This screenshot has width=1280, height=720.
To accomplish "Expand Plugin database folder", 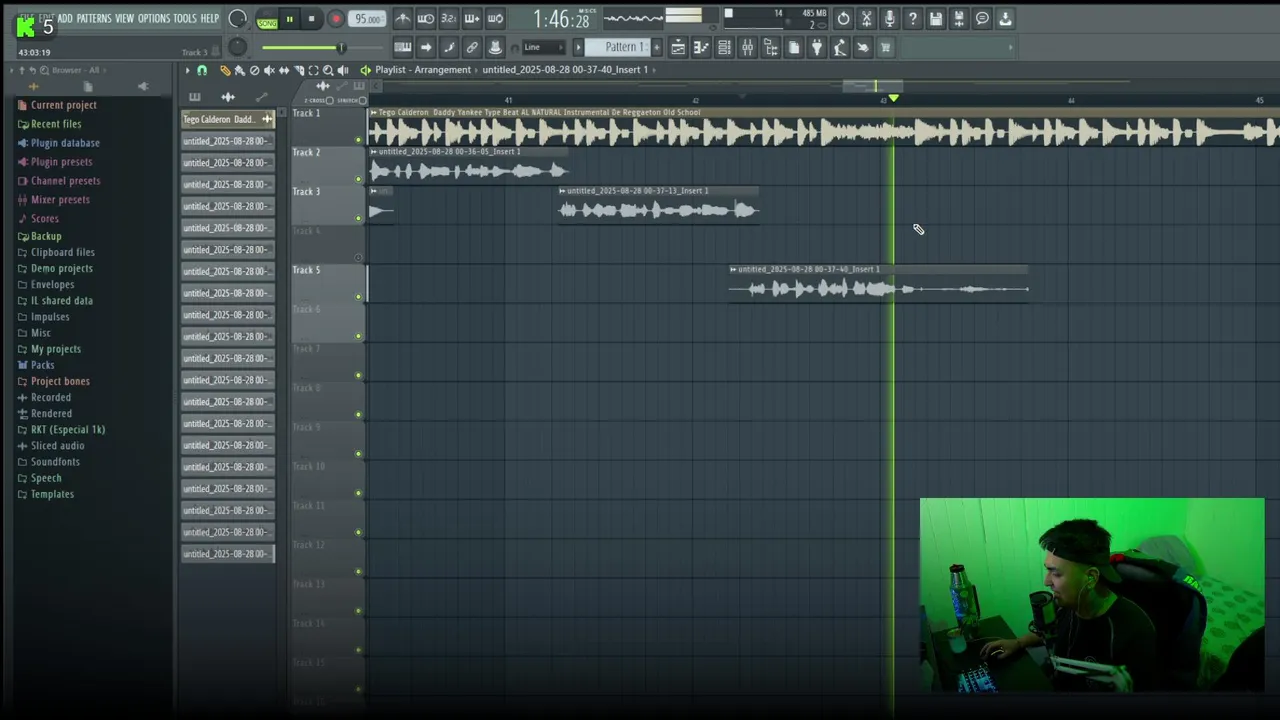I will click(x=65, y=143).
